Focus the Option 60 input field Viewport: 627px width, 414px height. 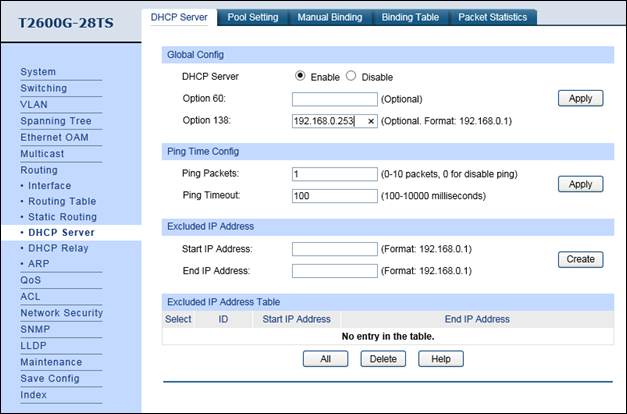point(335,99)
